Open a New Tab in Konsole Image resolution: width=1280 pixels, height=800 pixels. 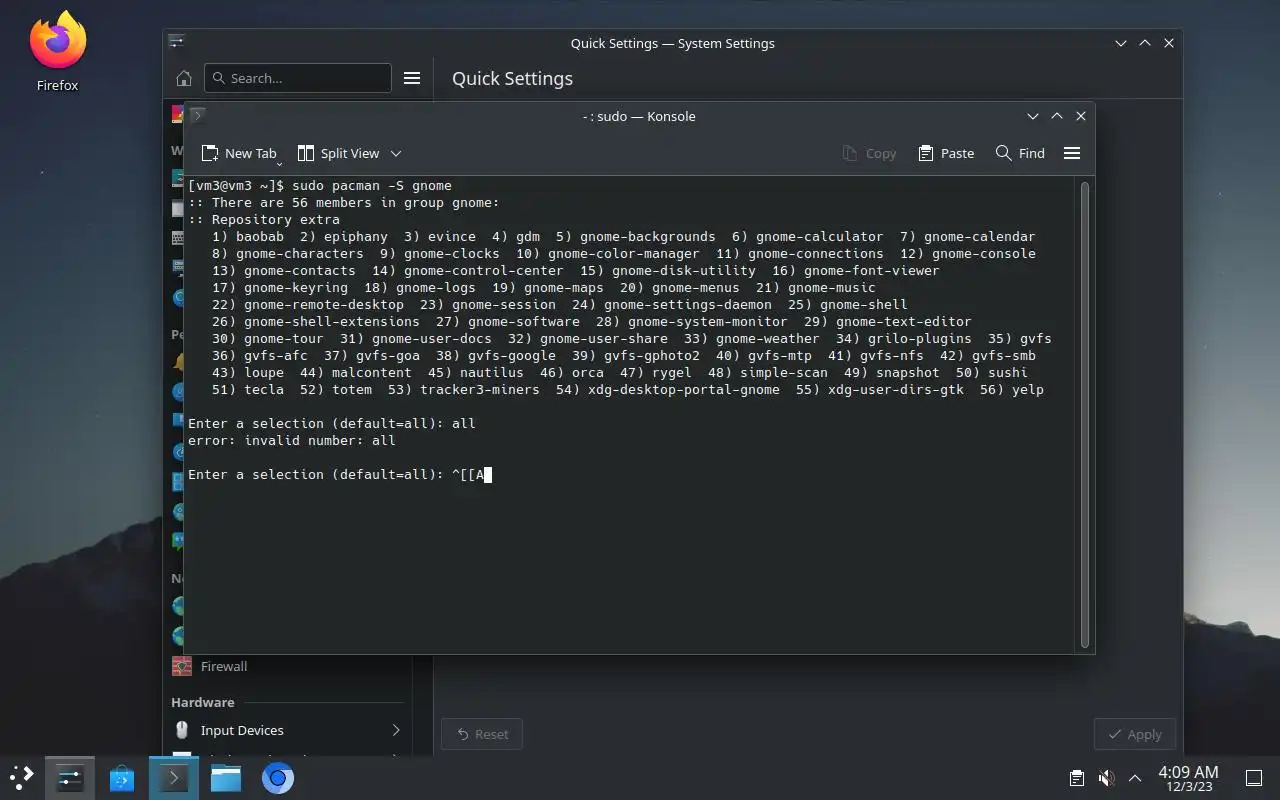[x=239, y=153]
